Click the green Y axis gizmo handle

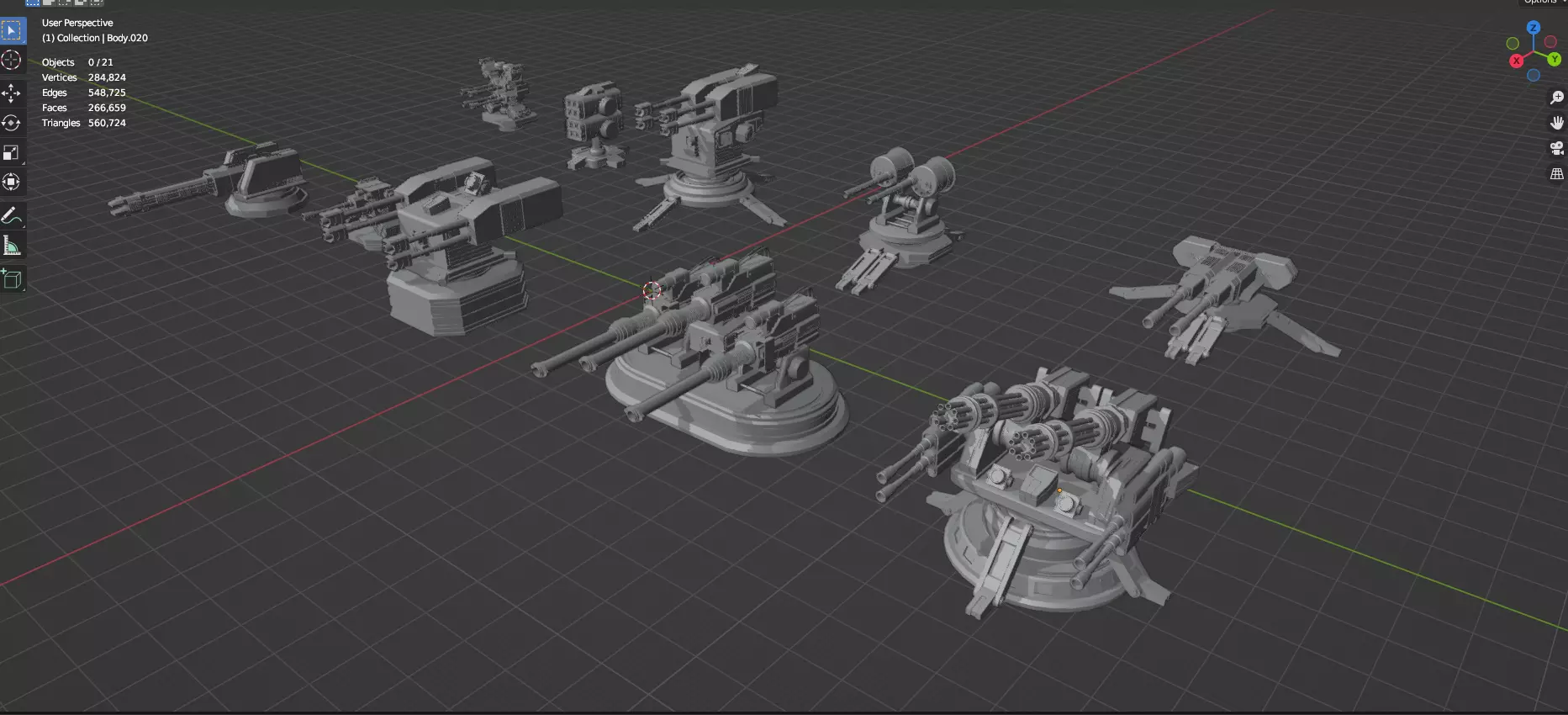[1555, 59]
